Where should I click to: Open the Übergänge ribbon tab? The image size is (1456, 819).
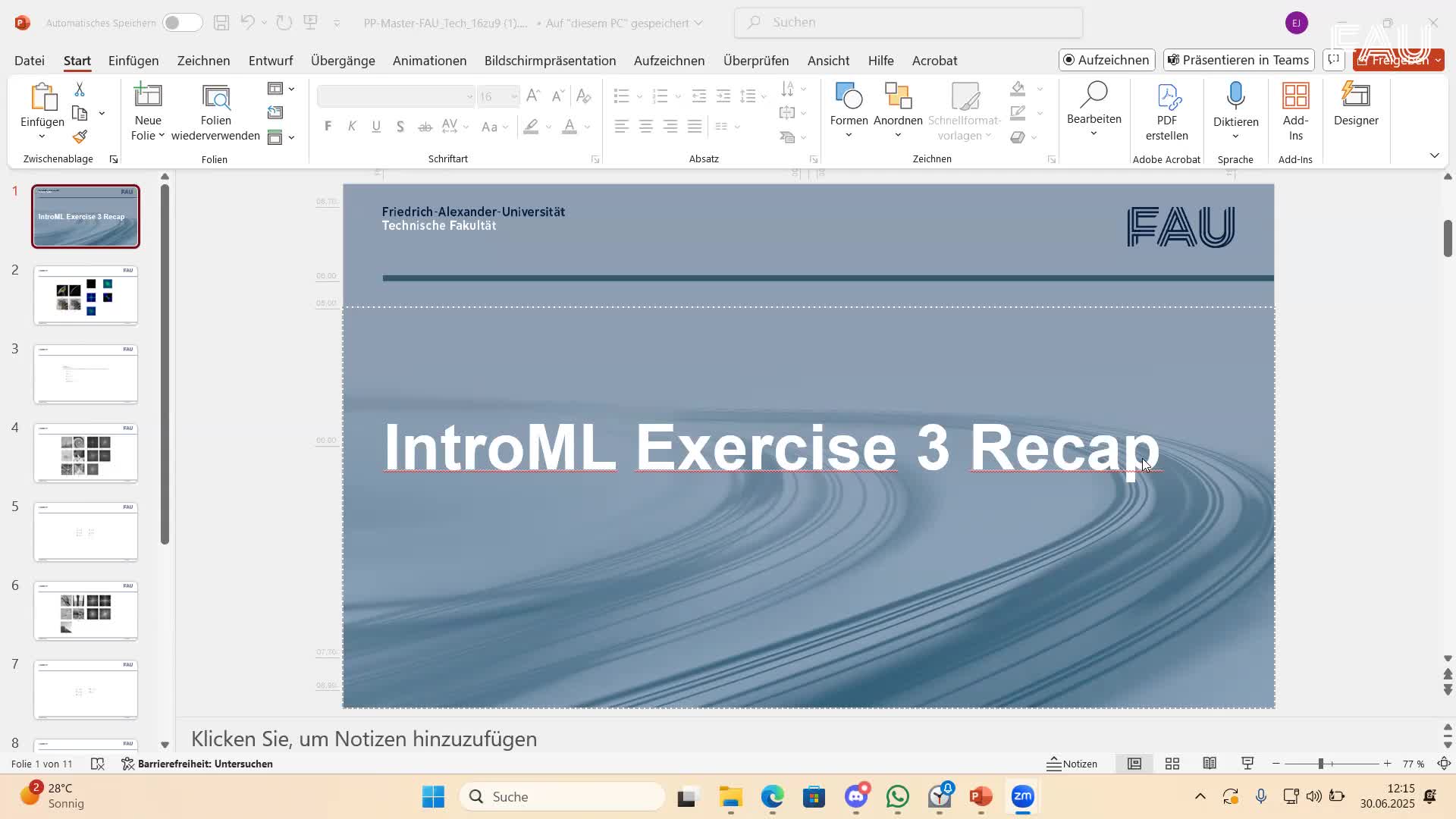pyautogui.click(x=343, y=61)
